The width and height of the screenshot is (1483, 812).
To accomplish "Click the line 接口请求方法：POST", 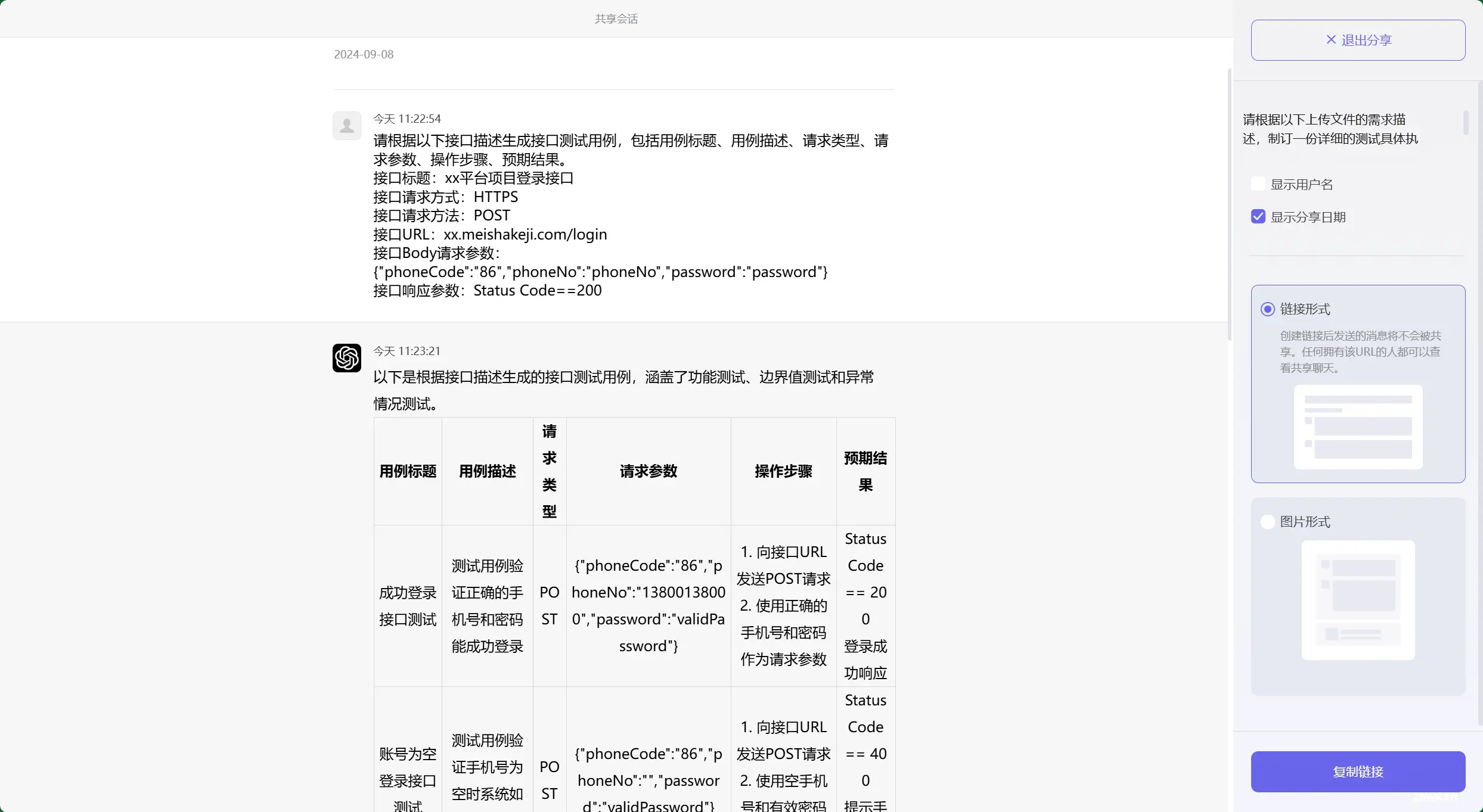I will (x=442, y=215).
